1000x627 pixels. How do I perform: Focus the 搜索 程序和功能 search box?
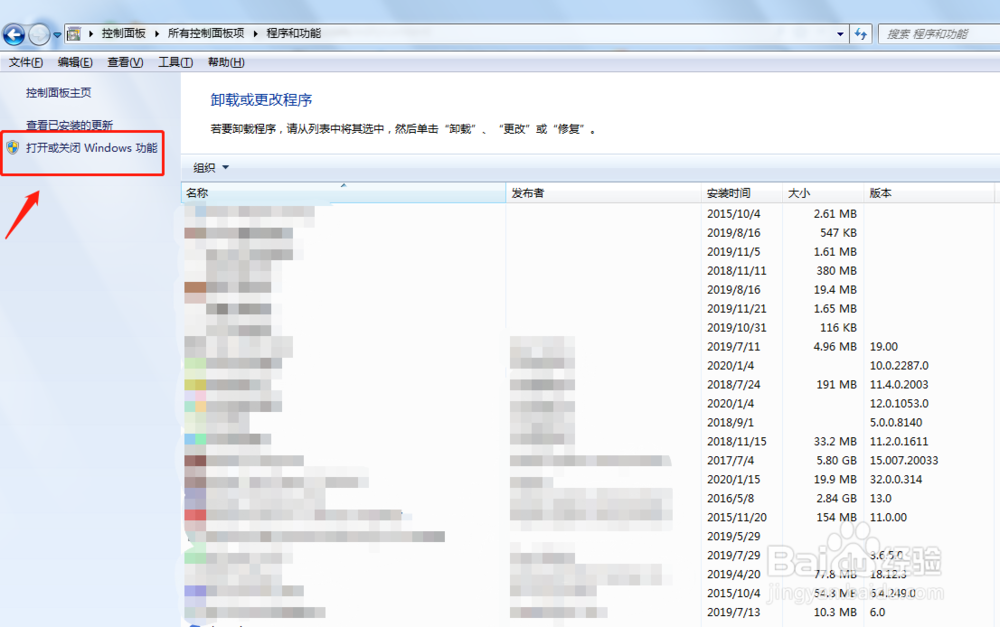[939, 34]
